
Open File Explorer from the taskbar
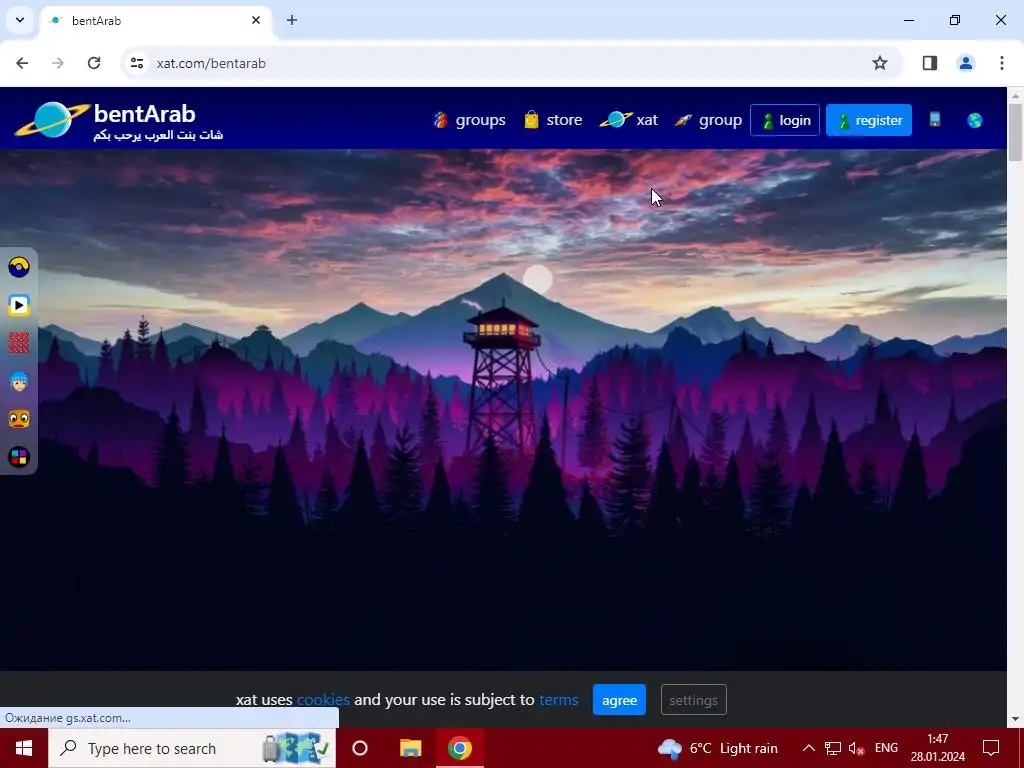(x=410, y=748)
